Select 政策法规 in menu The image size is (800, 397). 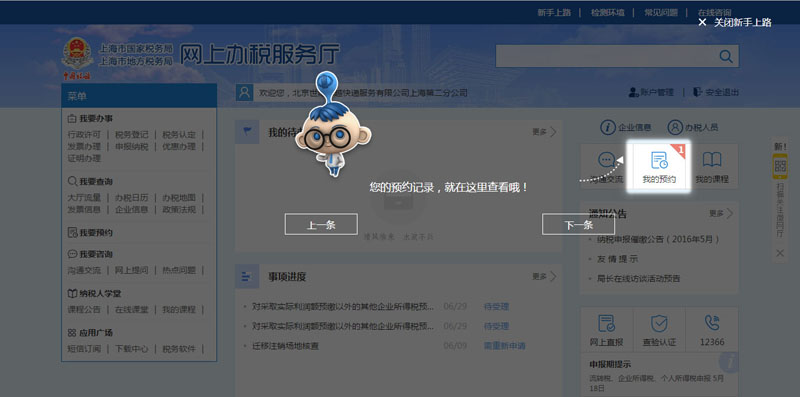coord(179,209)
